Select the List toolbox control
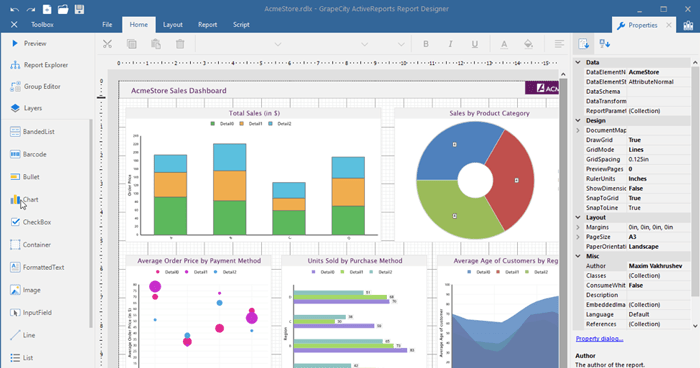 click(21, 358)
